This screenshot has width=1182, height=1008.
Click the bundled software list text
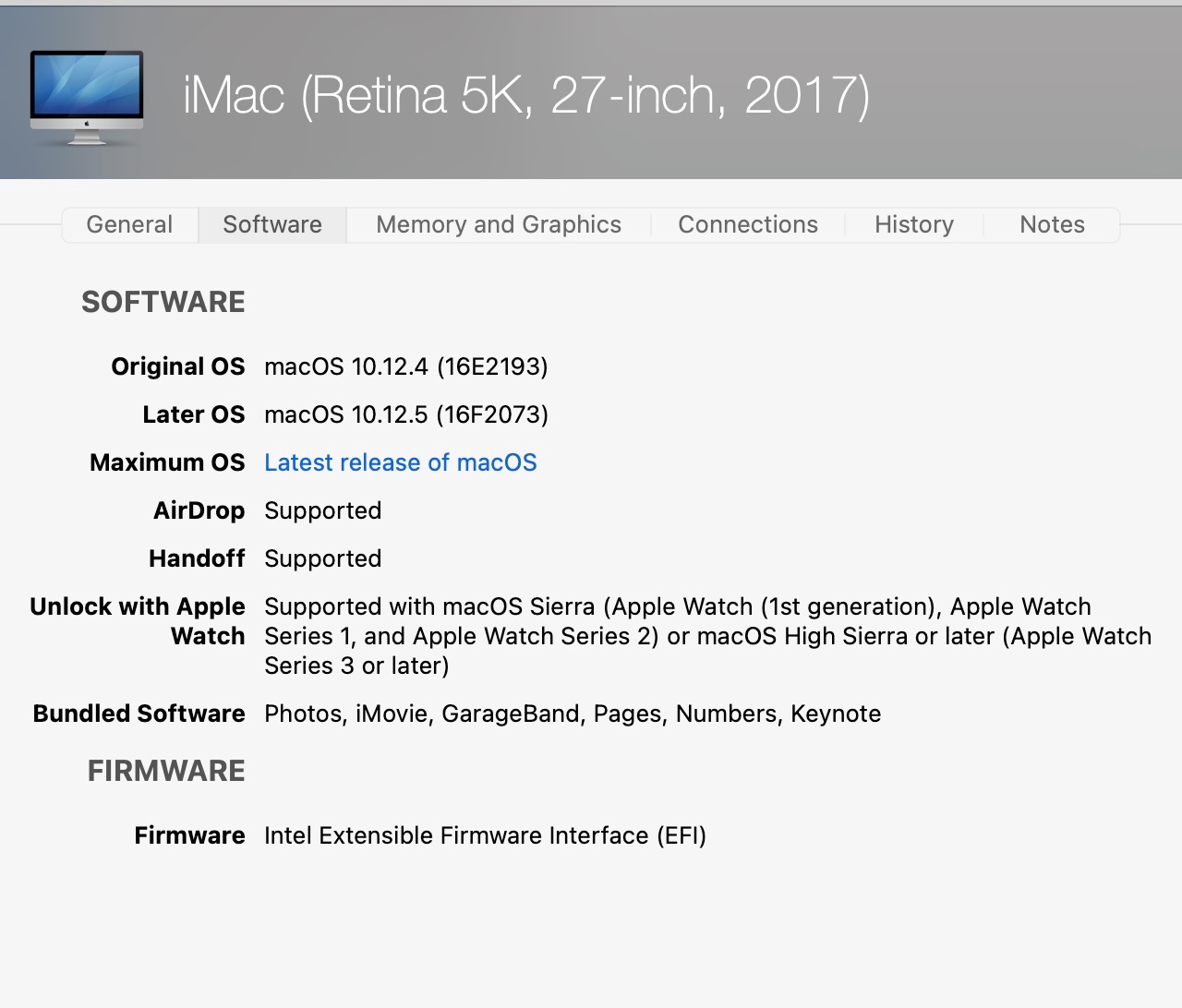click(x=573, y=714)
